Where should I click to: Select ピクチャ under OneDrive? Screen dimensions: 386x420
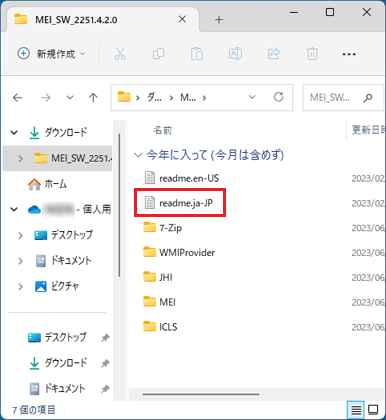(x=57, y=286)
